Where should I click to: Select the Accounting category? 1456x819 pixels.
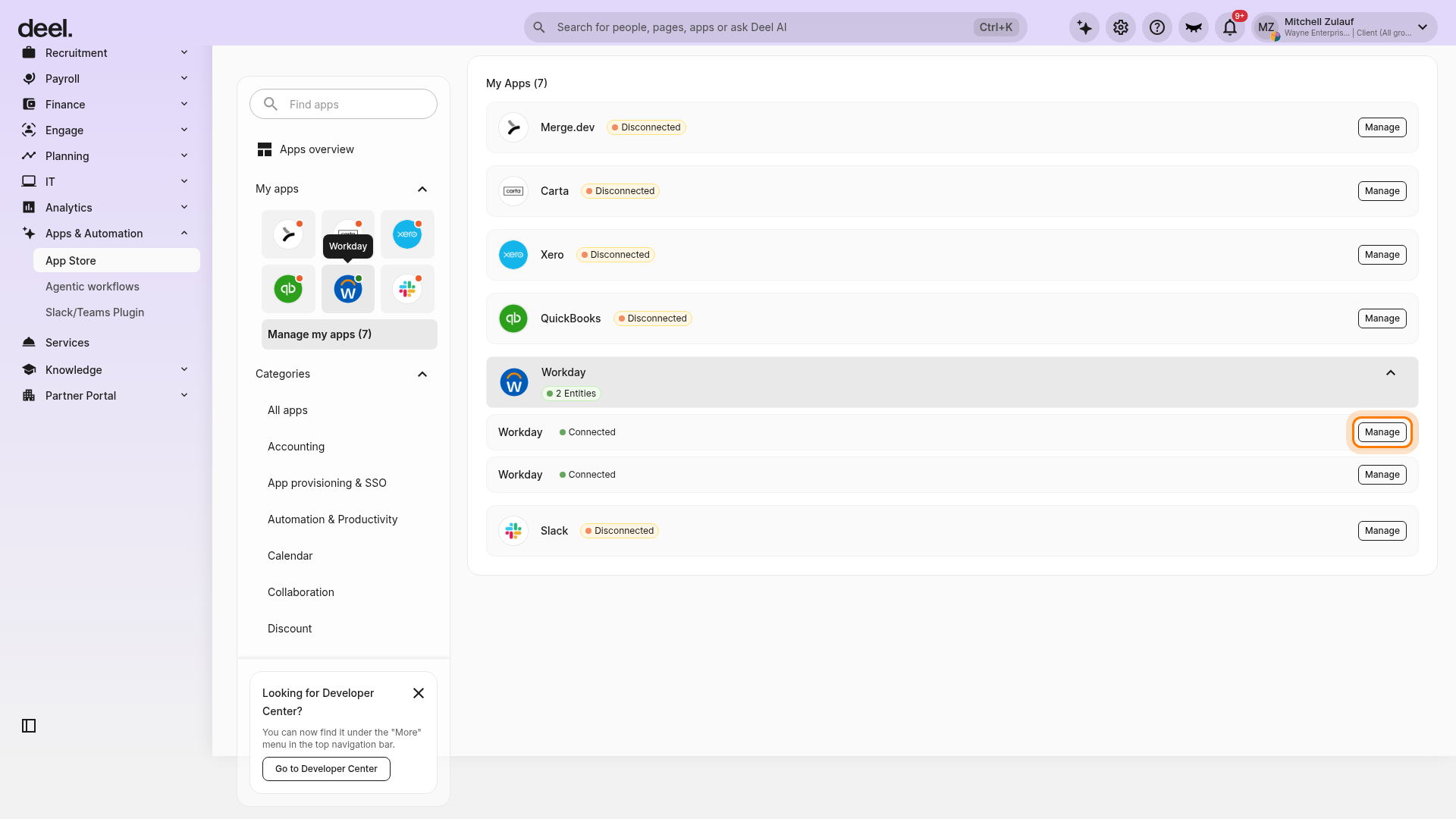click(296, 447)
